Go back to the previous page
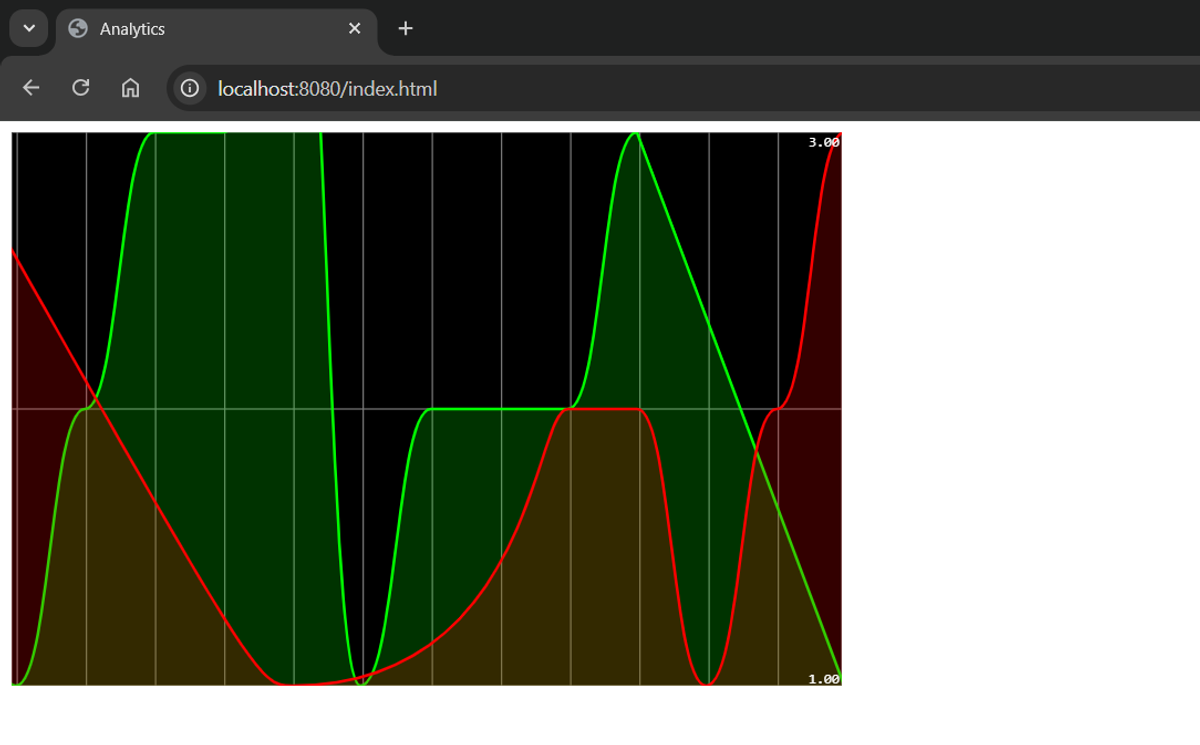Image resolution: width=1200 pixels, height=745 pixels. 31,88
